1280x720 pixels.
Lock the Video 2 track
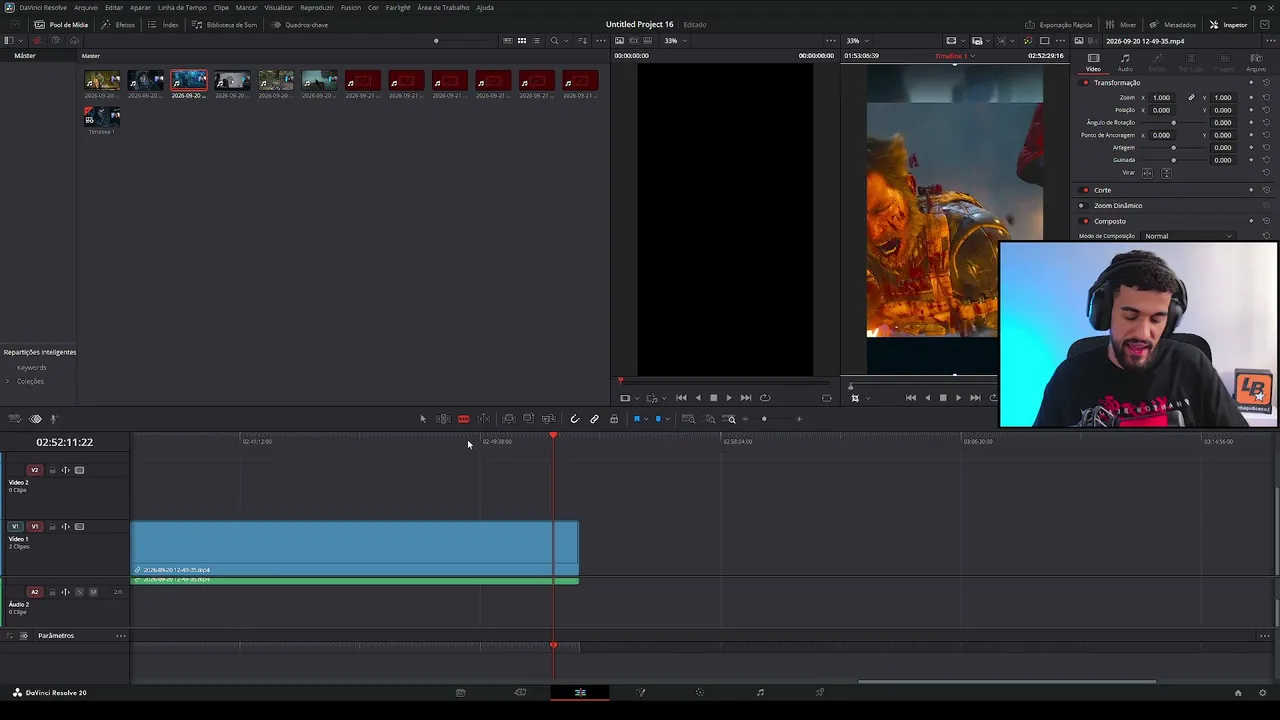52,470
